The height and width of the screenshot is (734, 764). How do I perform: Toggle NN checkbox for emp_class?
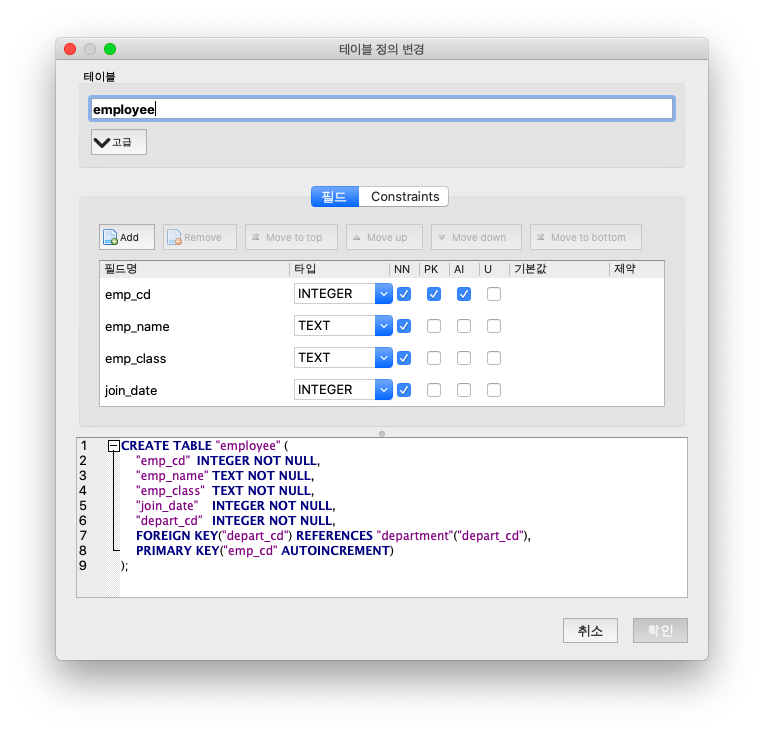[x=404, y=358]
